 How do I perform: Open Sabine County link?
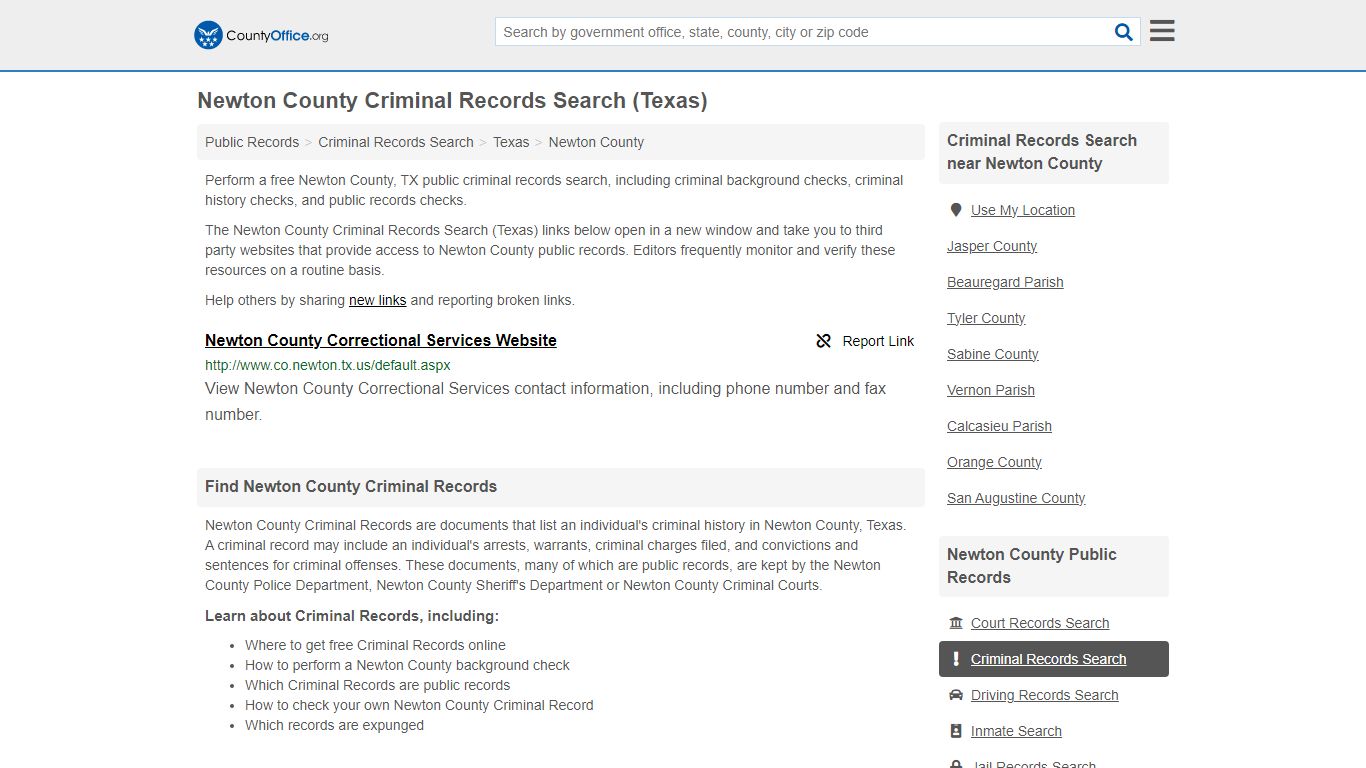point(993,354)
